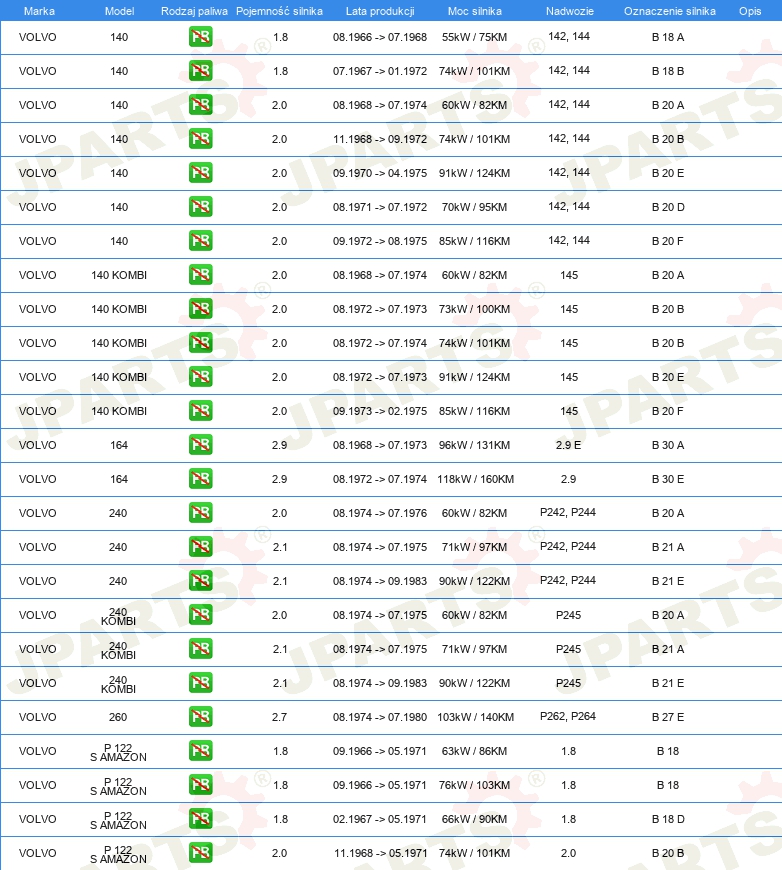782x870 pixels.
Task: Click the '09.1970 -> 04.1975' date cell
Action: [380, 173]
